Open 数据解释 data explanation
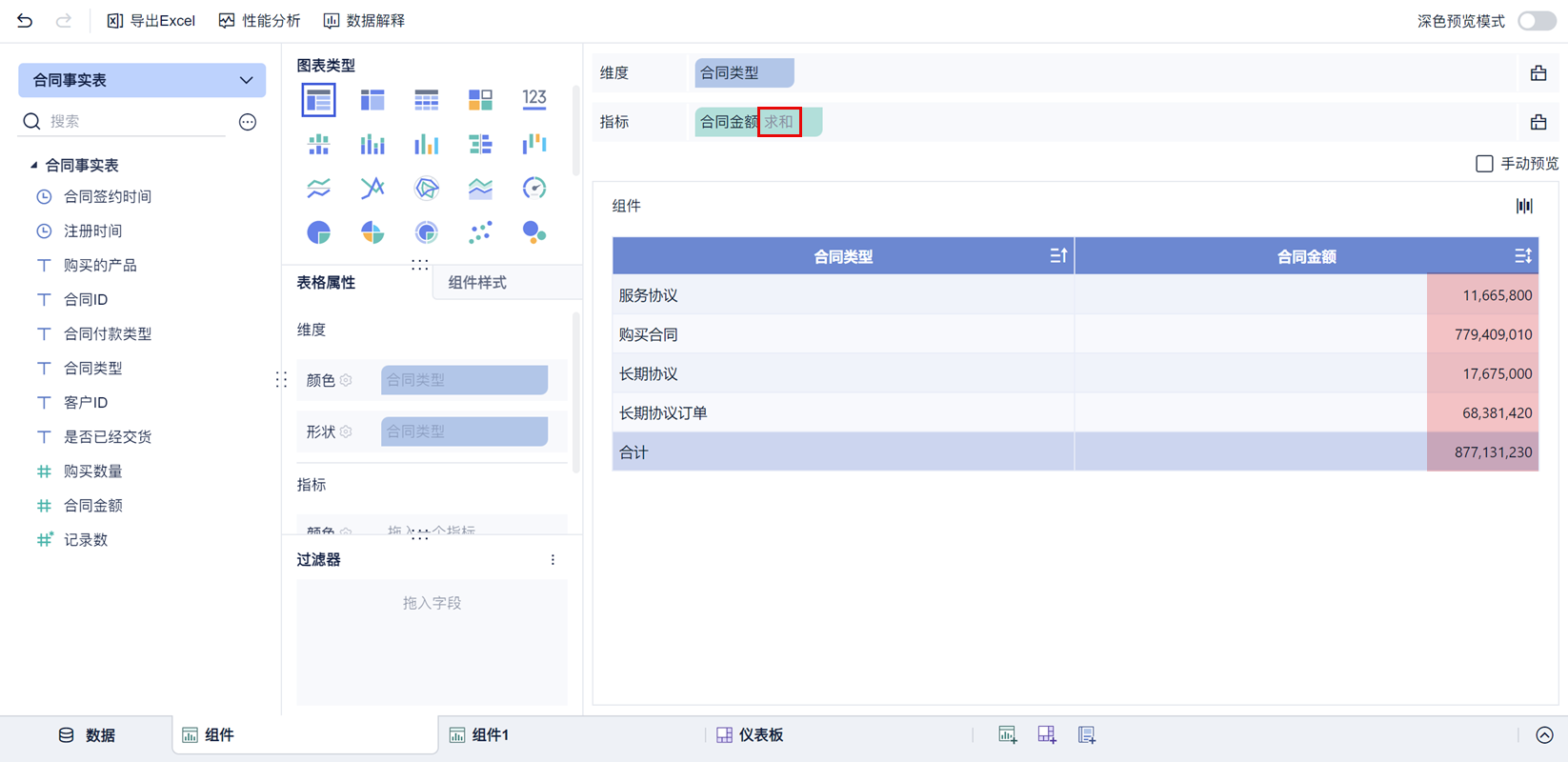This screenshot has width=1568, height=762. [364, 20]
